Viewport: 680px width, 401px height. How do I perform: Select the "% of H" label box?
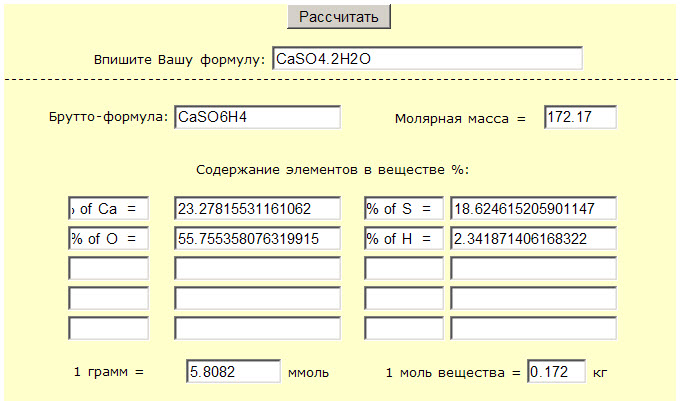click(x=404, y=239)
